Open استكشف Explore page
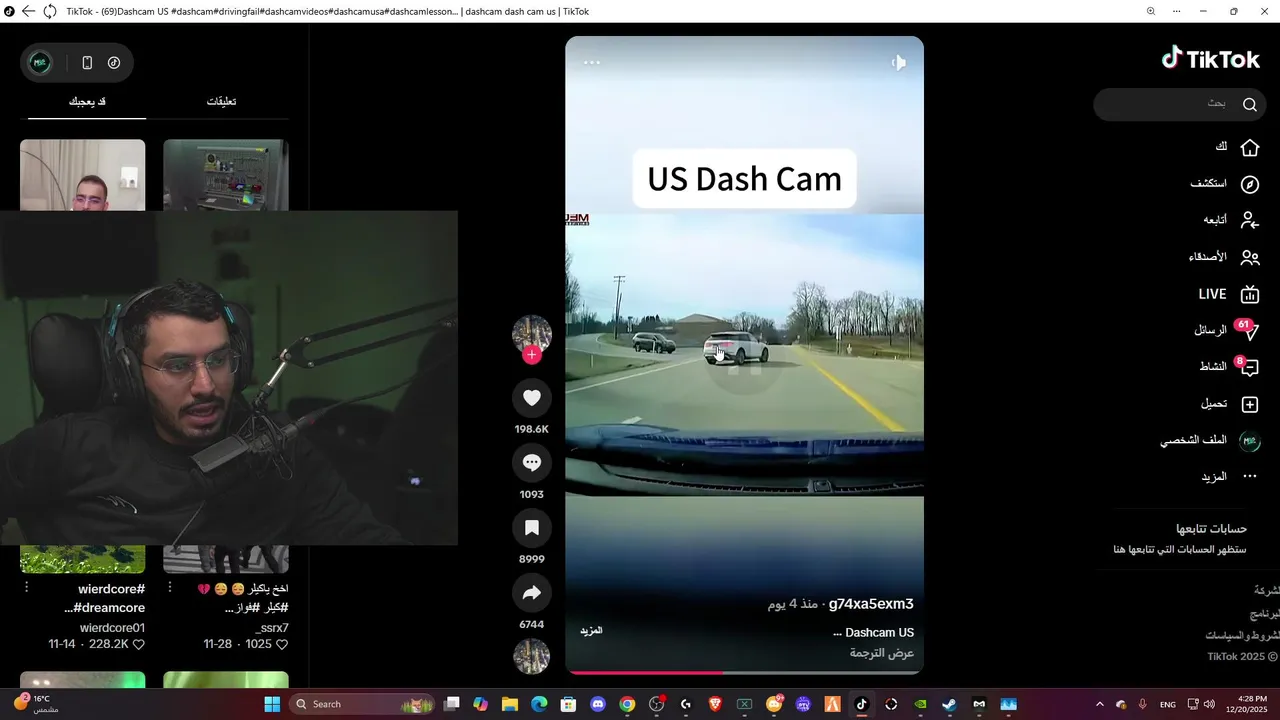The height and width of the screenshot is (720, 1280). tap(1224, 184)
